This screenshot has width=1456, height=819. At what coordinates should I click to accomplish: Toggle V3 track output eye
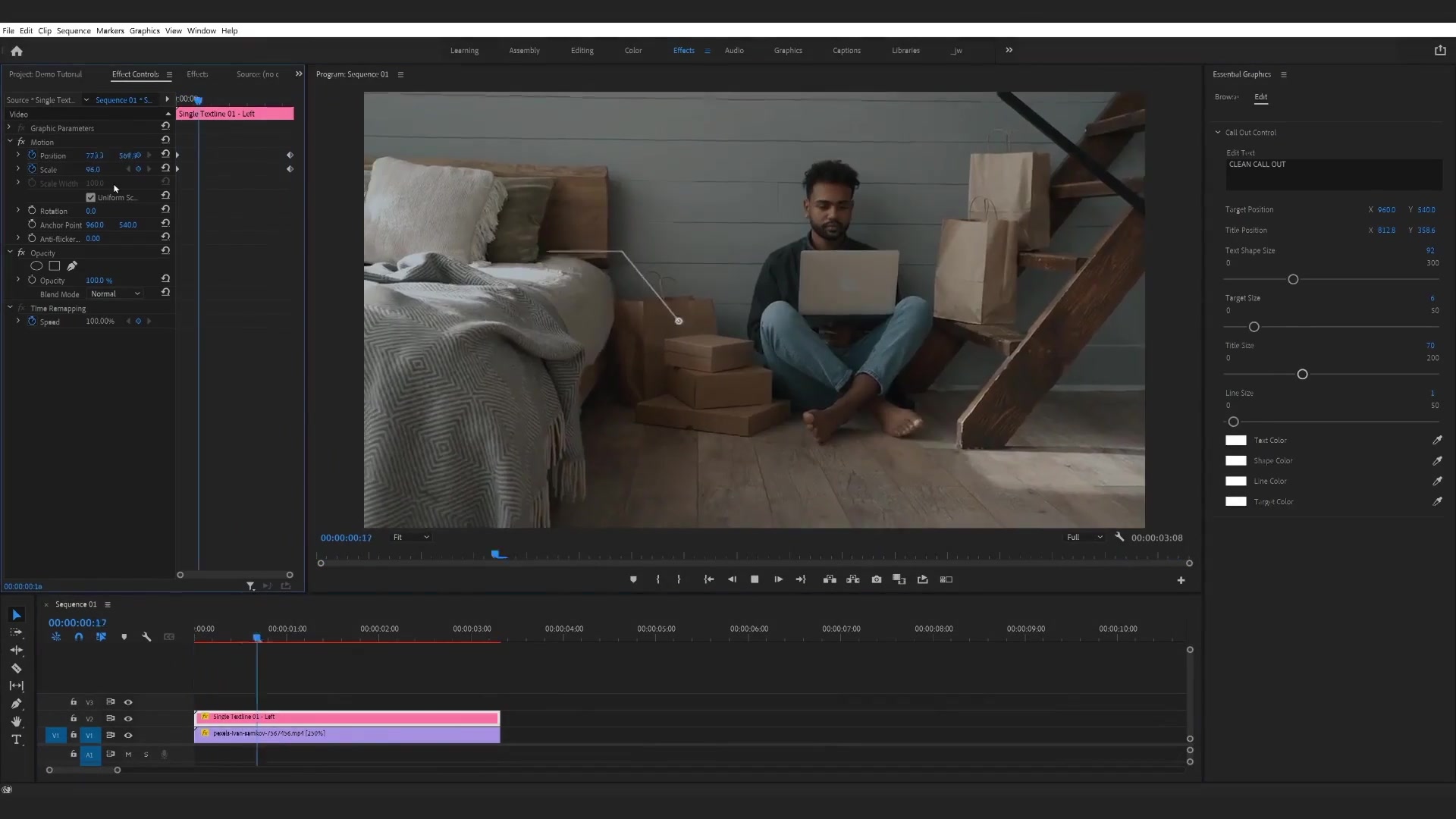point(128,702)
